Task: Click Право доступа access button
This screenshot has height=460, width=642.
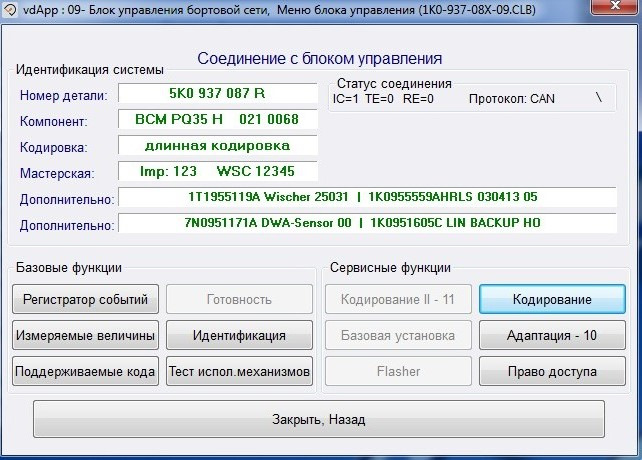Action: 552,371
